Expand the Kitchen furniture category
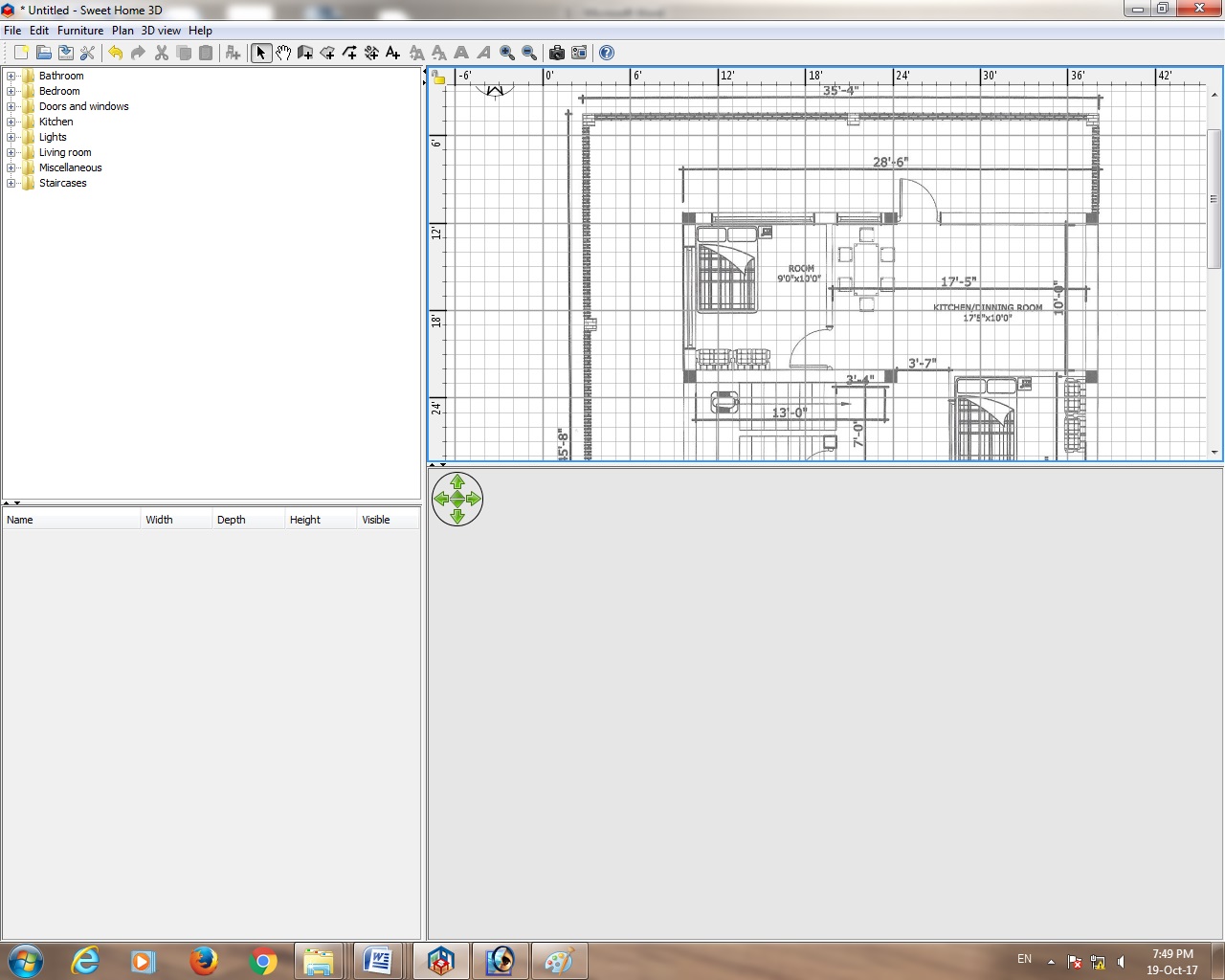Viewport: 1225px width, 980px height. tap(11, 122)
